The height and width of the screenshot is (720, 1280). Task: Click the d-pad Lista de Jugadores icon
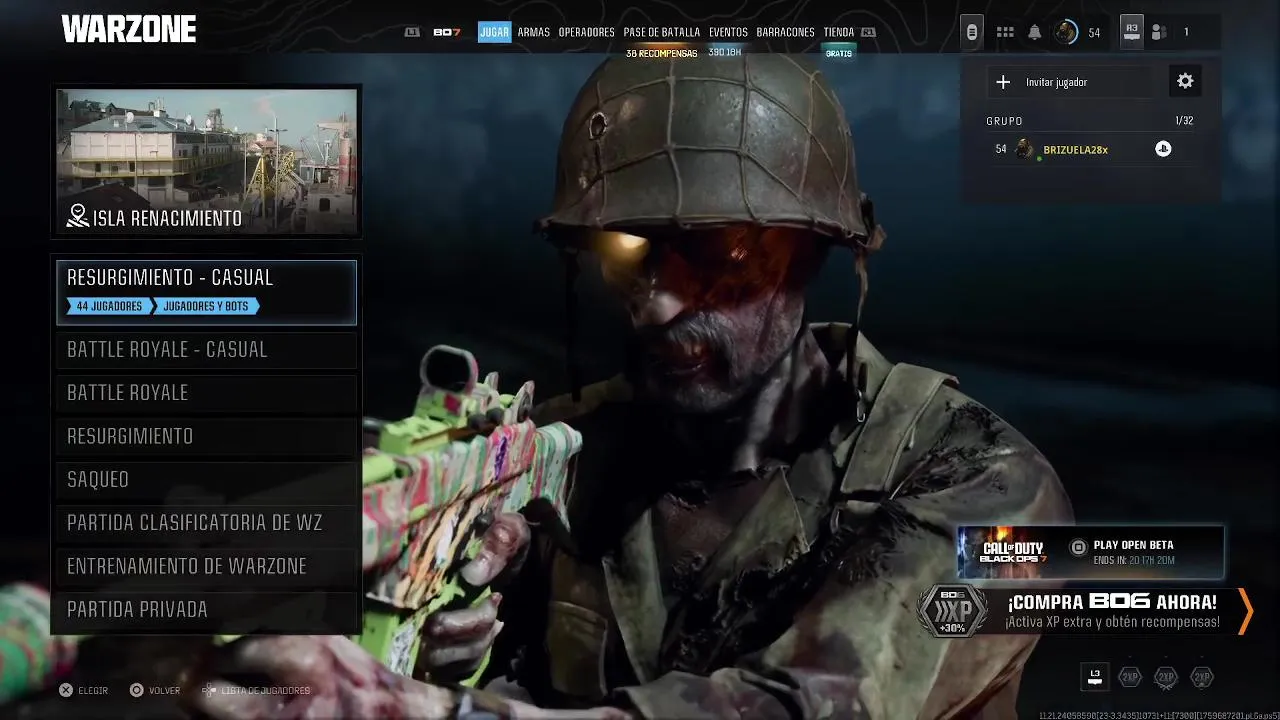(209, 690)
